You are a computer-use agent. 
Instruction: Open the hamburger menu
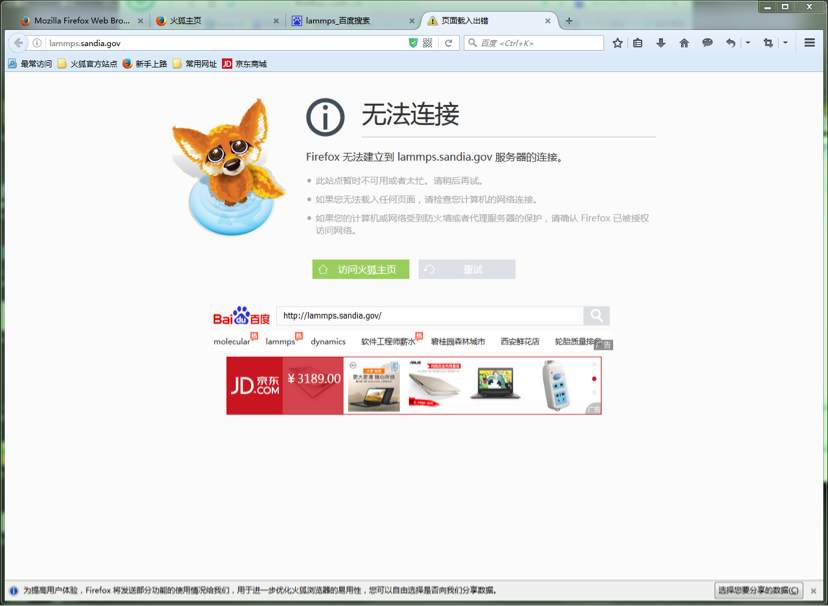click(x=810, y=43)
